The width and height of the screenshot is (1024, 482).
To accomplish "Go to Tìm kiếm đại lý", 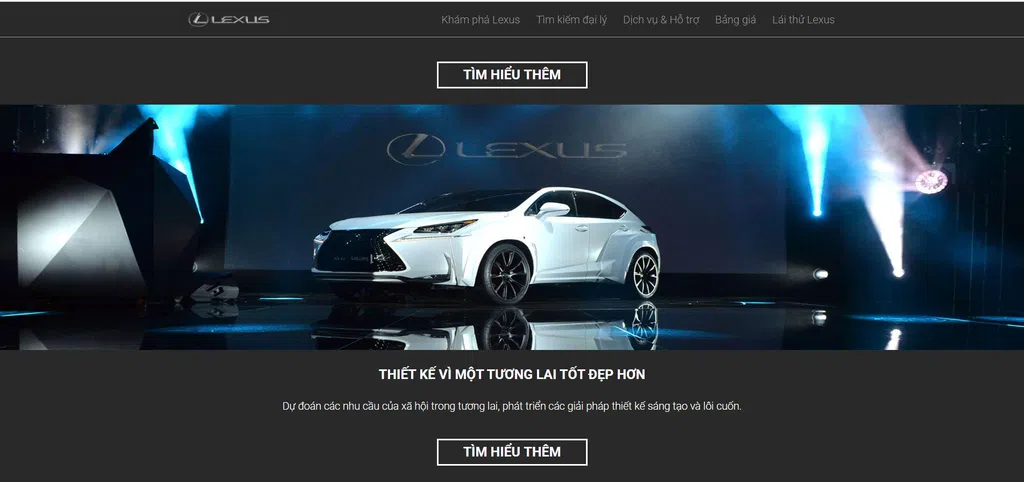I will (571, 20).
